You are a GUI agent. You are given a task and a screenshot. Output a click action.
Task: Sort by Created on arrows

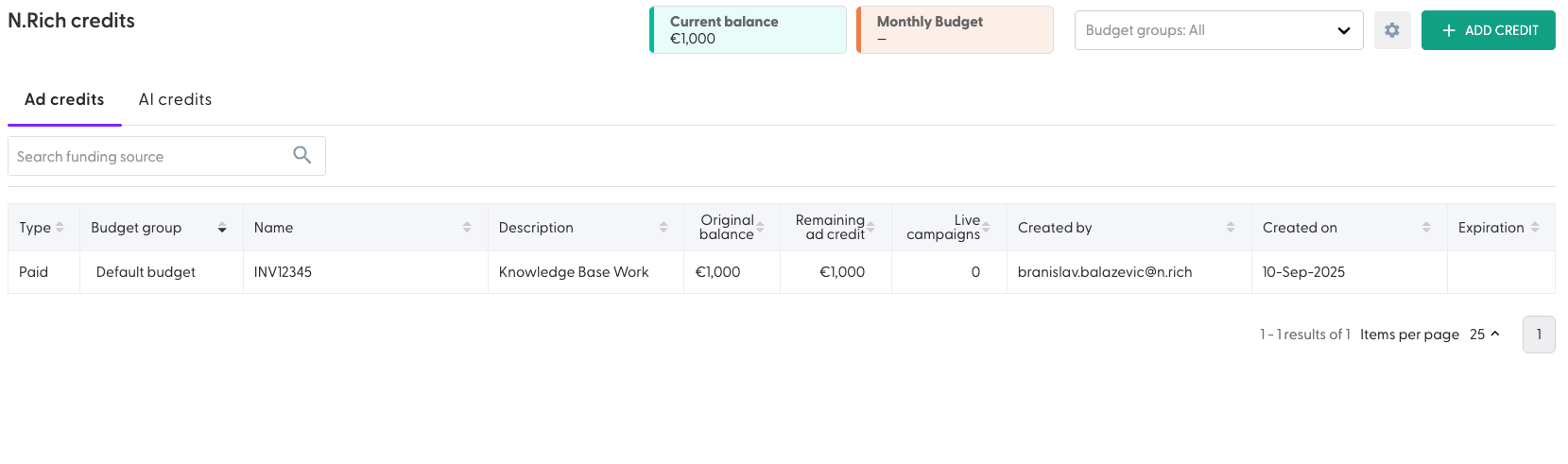[x=1426, y=227]
